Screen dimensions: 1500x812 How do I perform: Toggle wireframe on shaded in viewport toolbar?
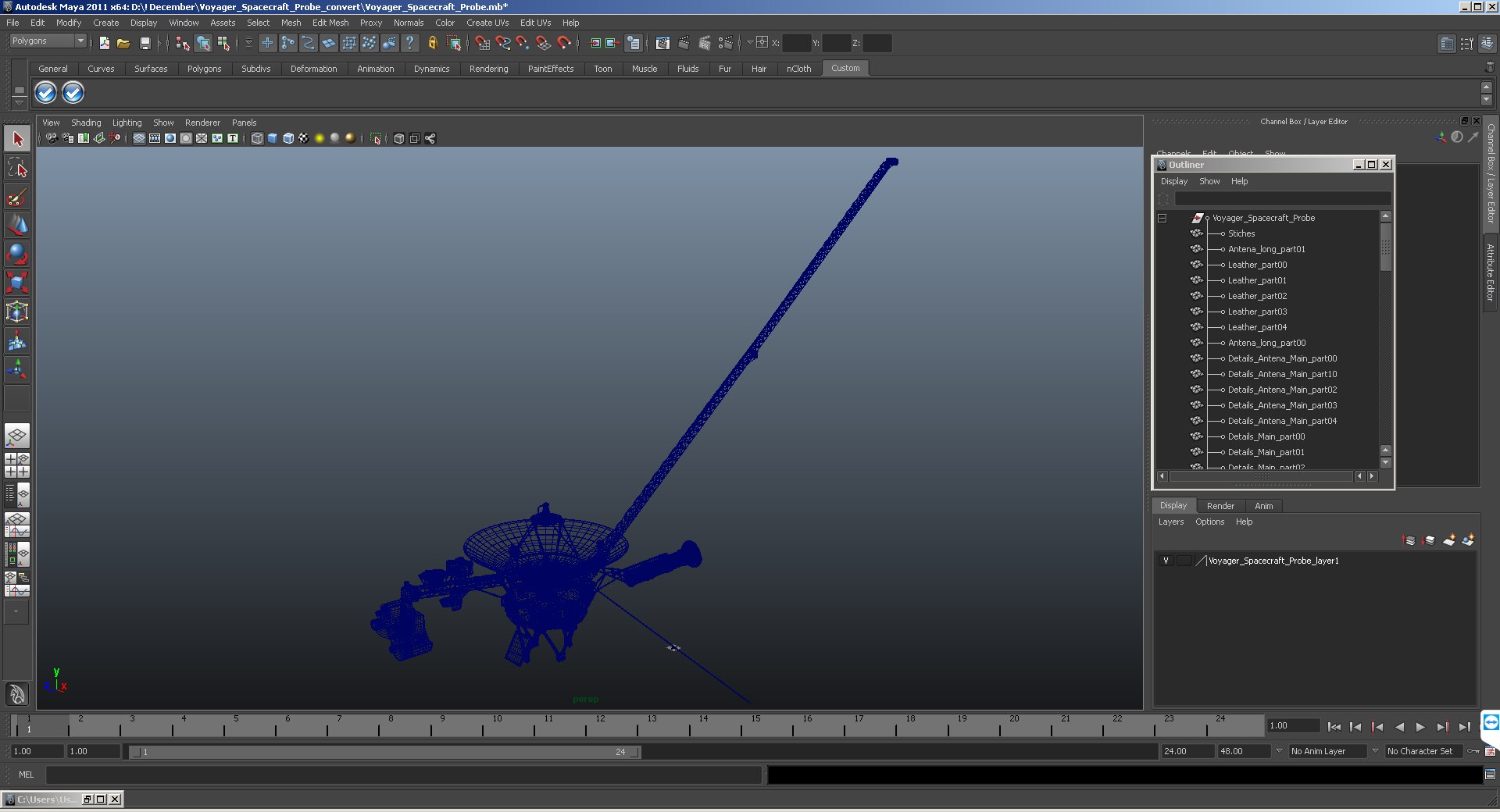point(288,138)
